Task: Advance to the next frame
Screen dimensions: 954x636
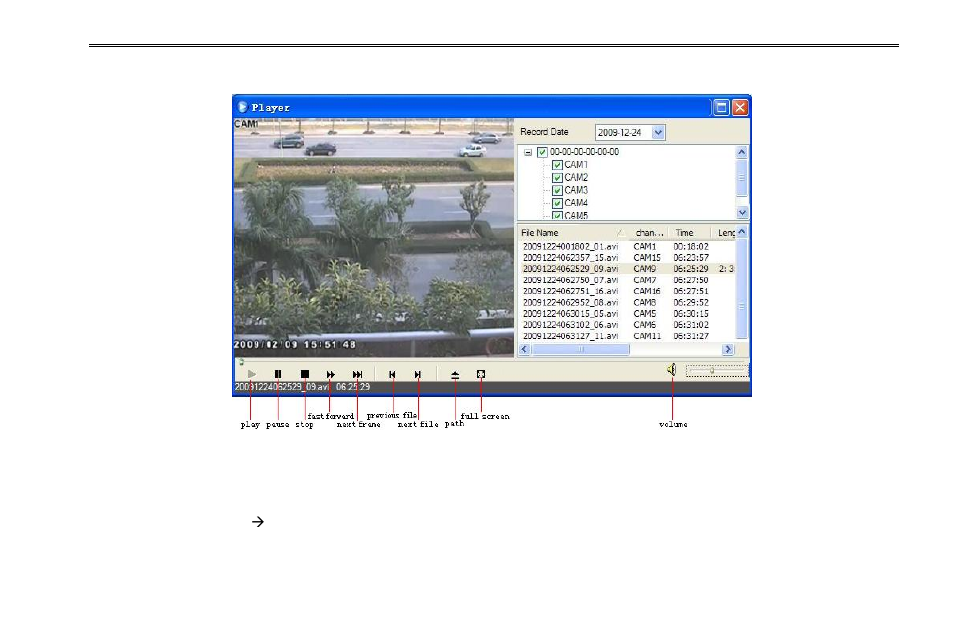Action: (x=357, y=374)
